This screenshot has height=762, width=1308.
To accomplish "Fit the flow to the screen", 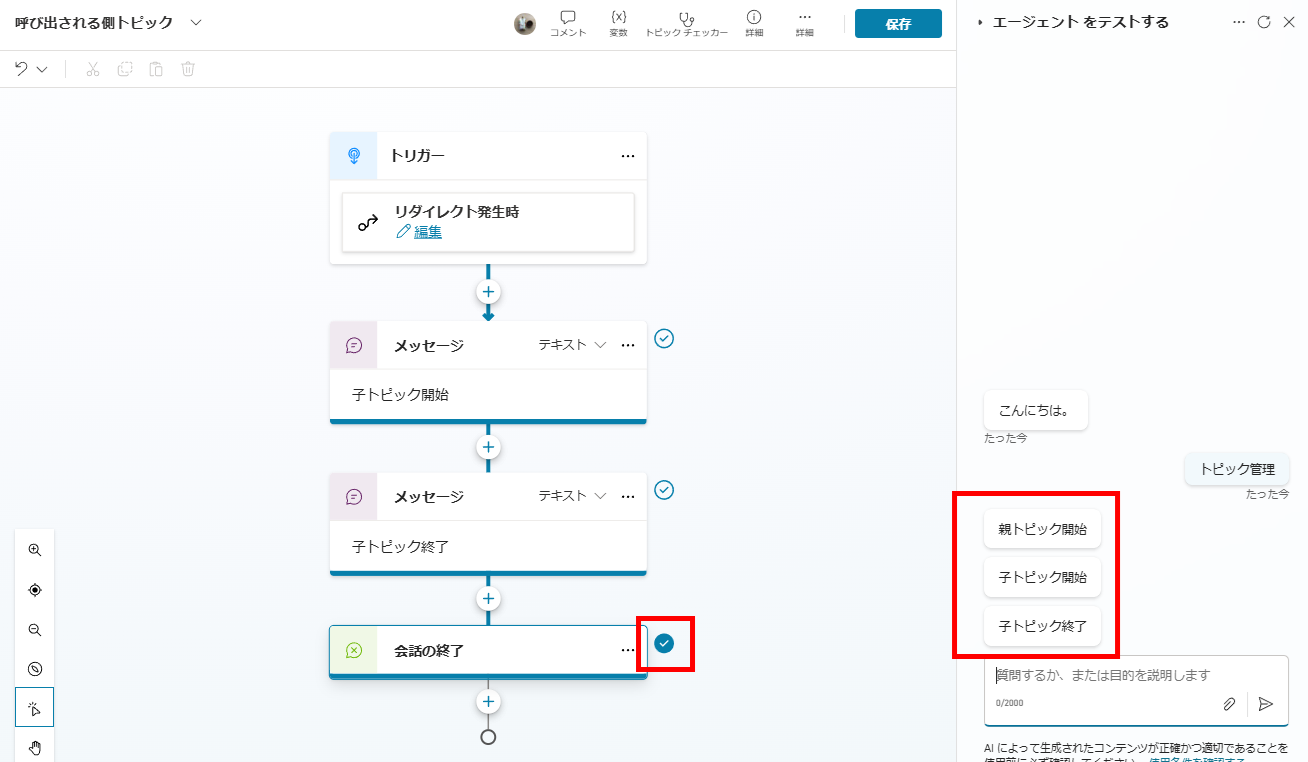I will pos(35,589).
